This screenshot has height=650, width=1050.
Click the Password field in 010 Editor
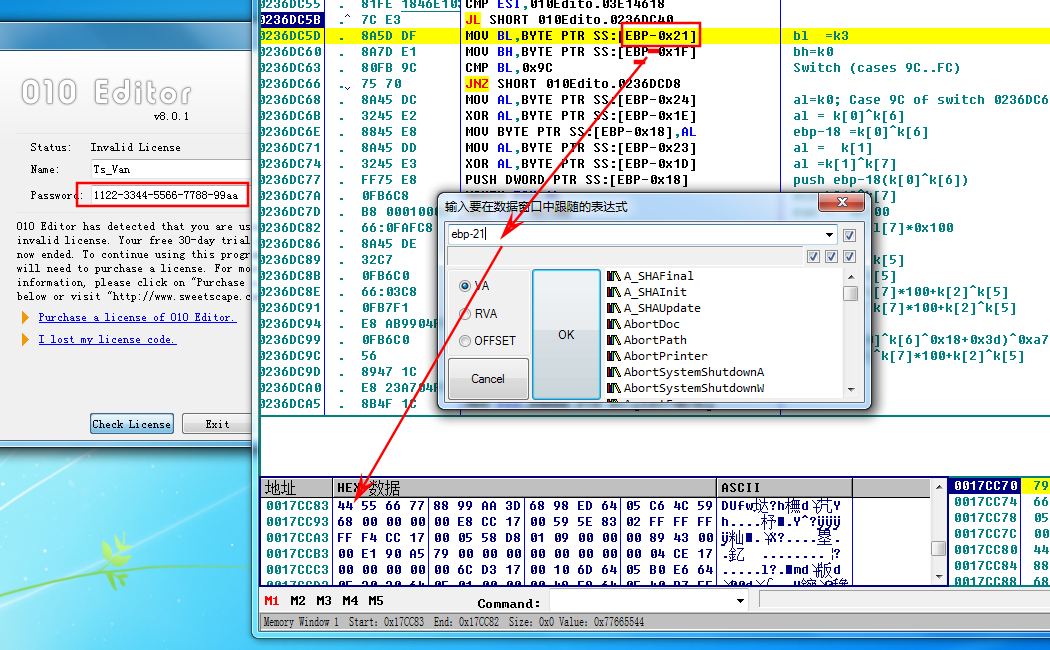click(x=169, y=195)
